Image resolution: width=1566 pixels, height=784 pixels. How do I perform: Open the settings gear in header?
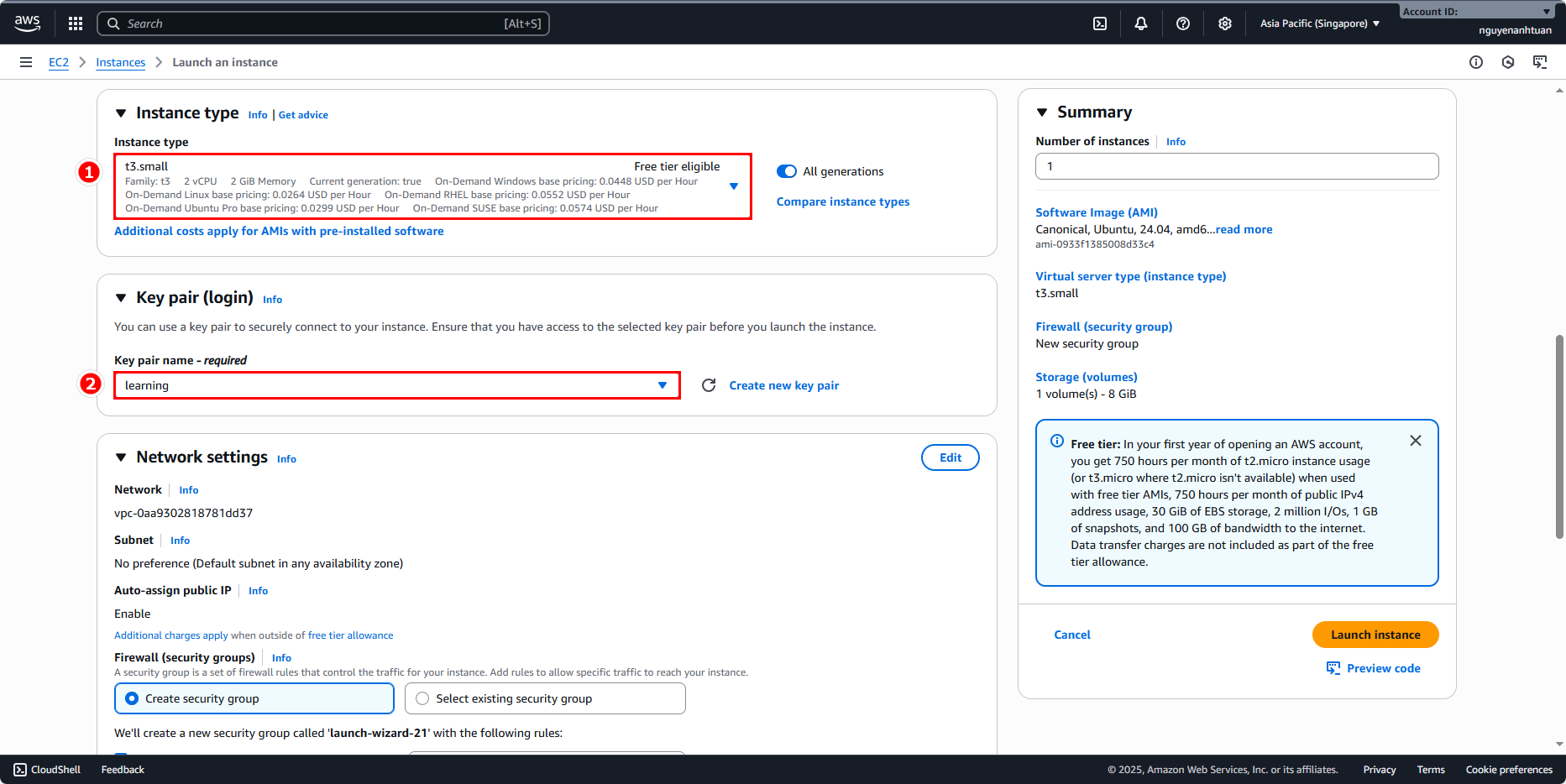click(x=1225, y=24)
